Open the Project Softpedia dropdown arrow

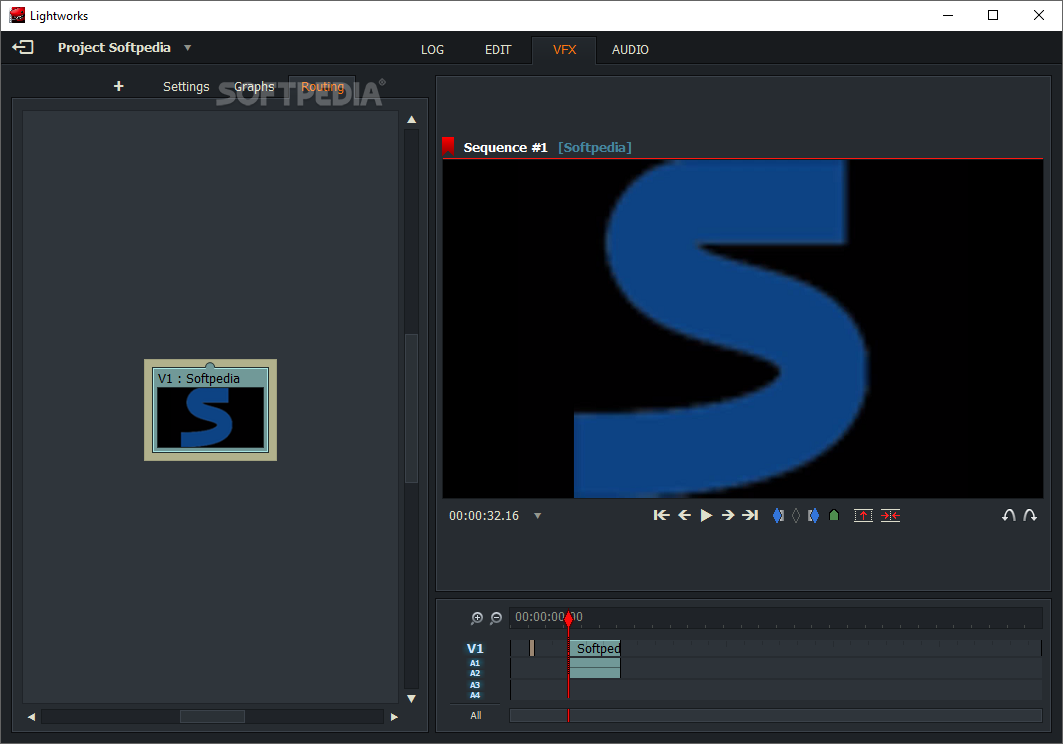point(188,48)
